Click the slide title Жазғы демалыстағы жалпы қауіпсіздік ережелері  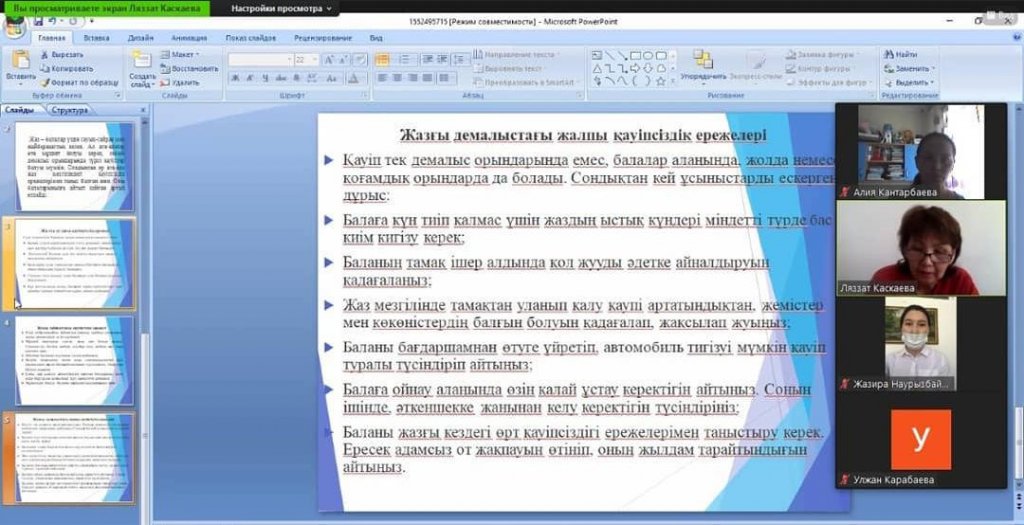pos(583,135)
